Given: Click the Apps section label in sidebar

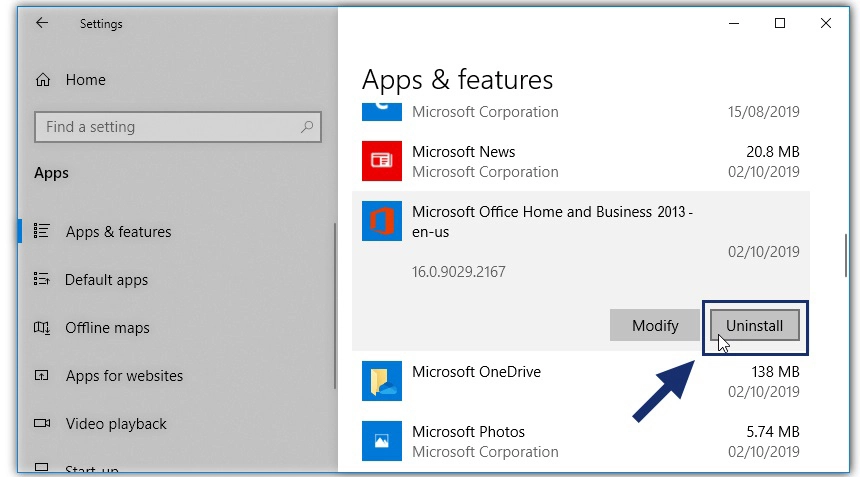Looking at the screenshot, I should (52, 173).
